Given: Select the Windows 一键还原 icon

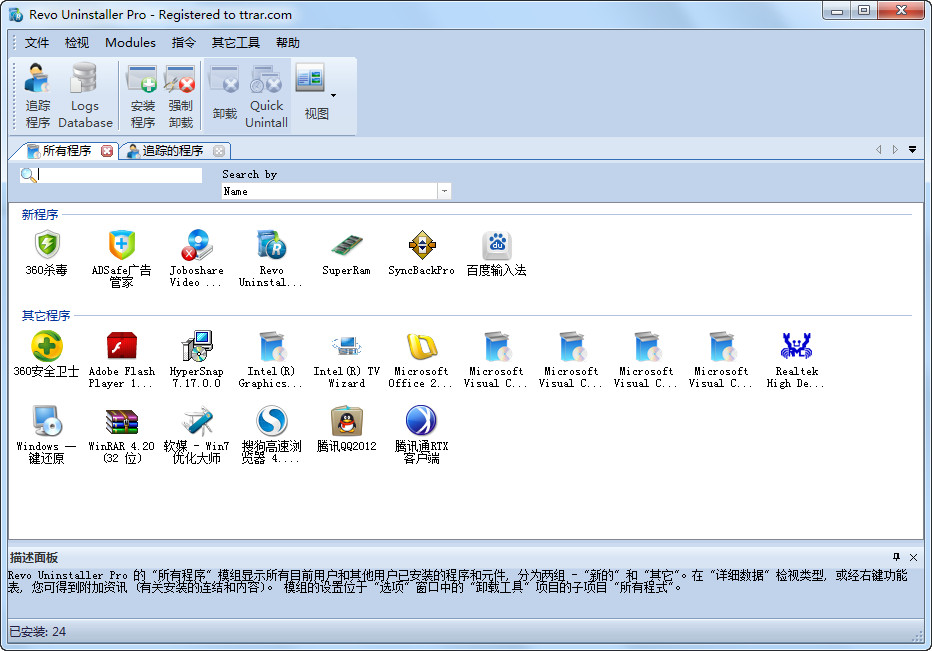Looking at the screenshot, I should click(46, 435).
